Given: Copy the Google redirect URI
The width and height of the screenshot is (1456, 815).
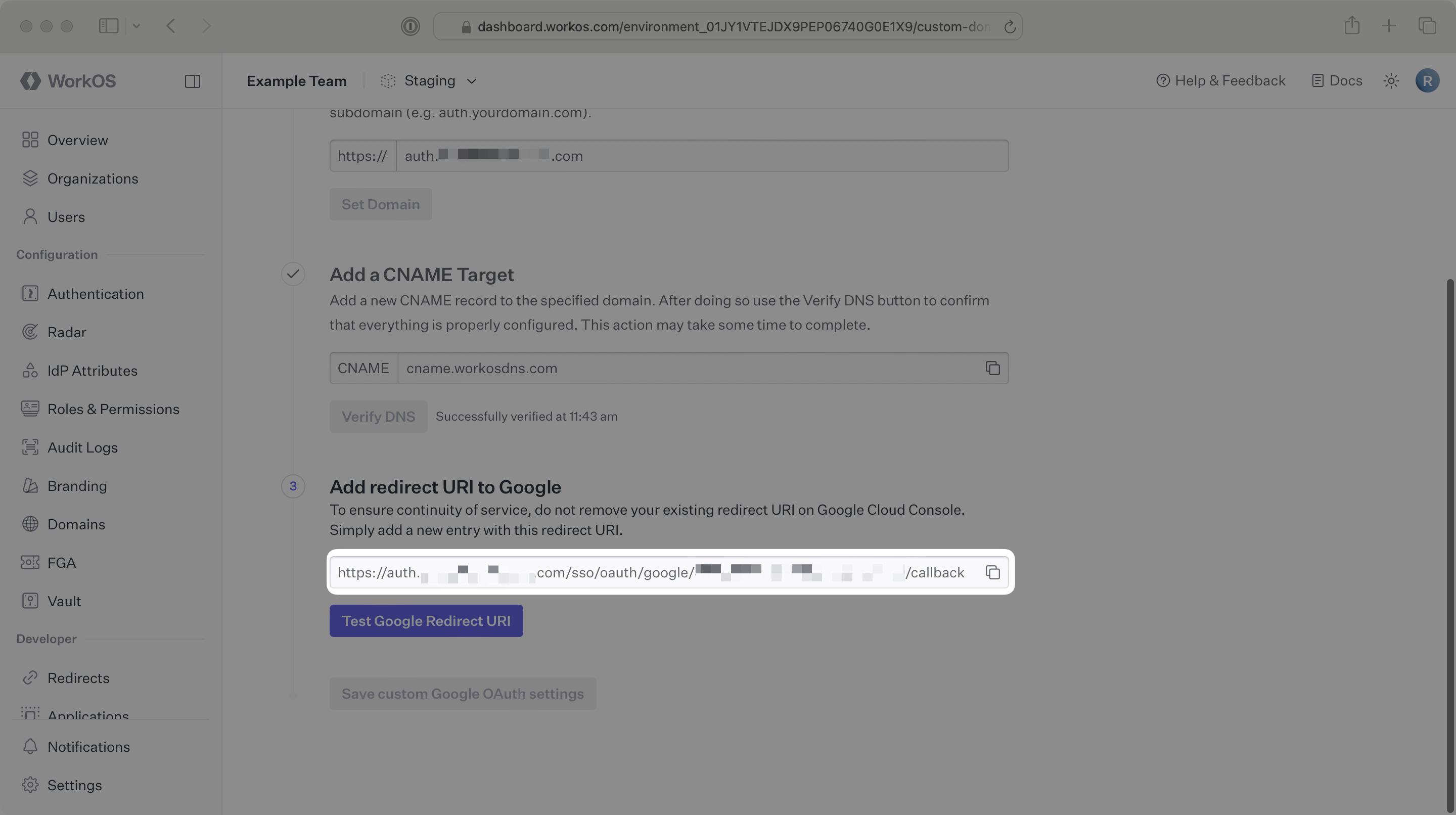Looking at the screenshot, I should pyautogui.click(x=992, y=572).
